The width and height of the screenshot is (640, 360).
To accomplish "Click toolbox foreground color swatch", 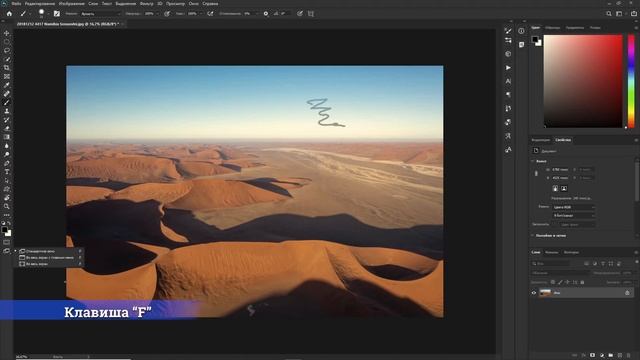I will click(4, 230).
